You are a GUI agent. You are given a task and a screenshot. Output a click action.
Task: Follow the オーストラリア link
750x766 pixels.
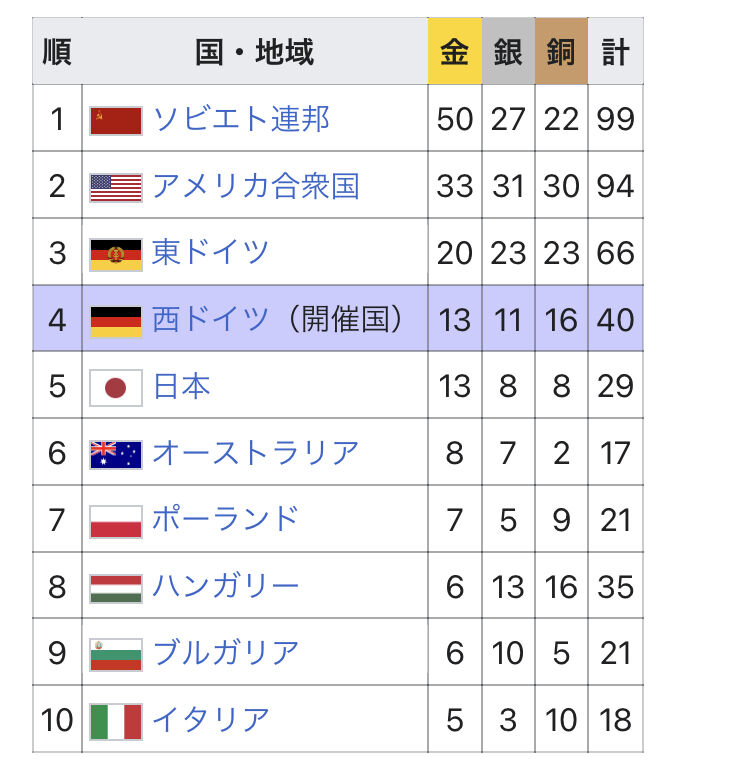[x=255, y=454]
